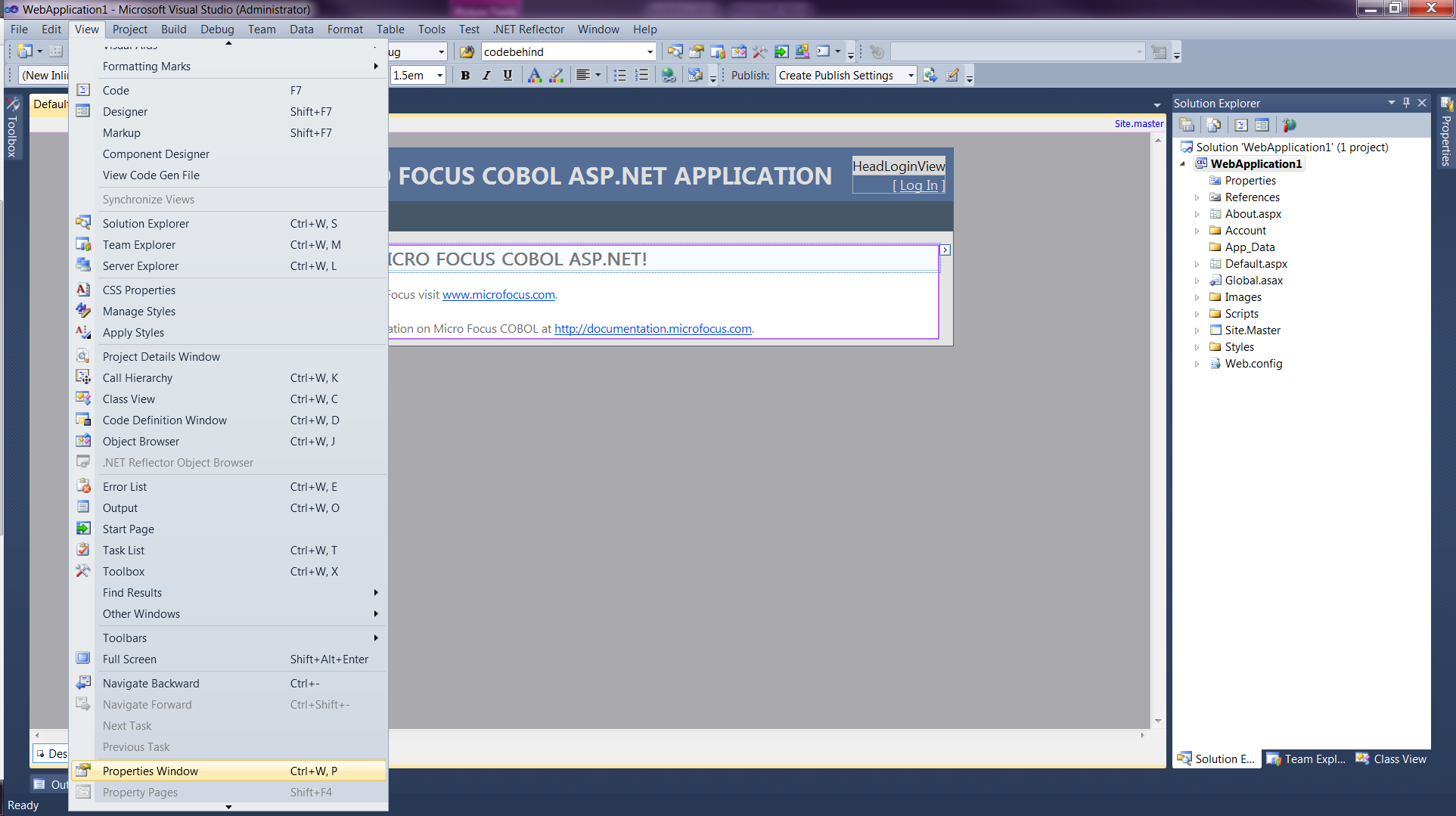This screenshot has width=1456, height=816.
Task: Click the designer horizontal scrollbar track
Action: 764,735
